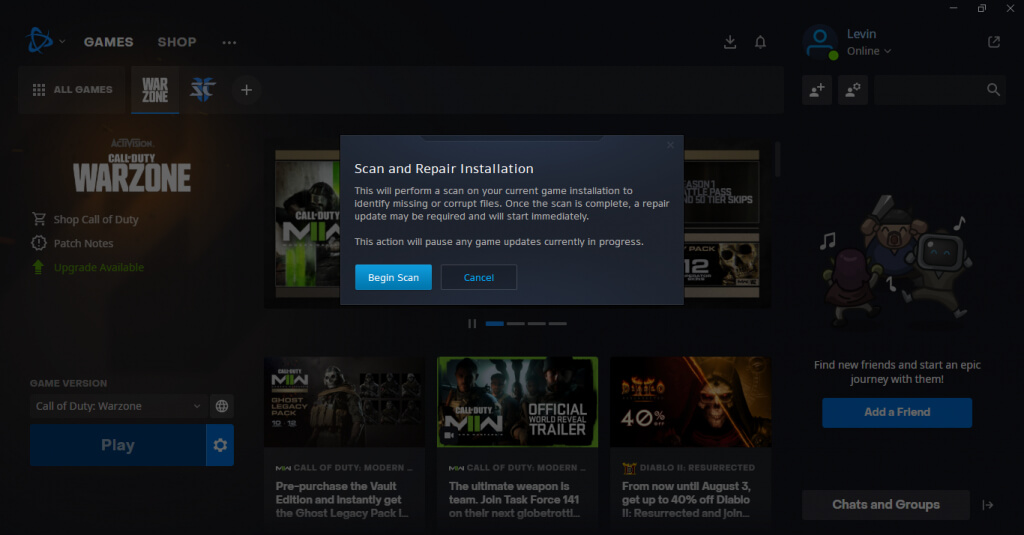Open the Official World Reveal Trailer thumbnail

[517, 402]
